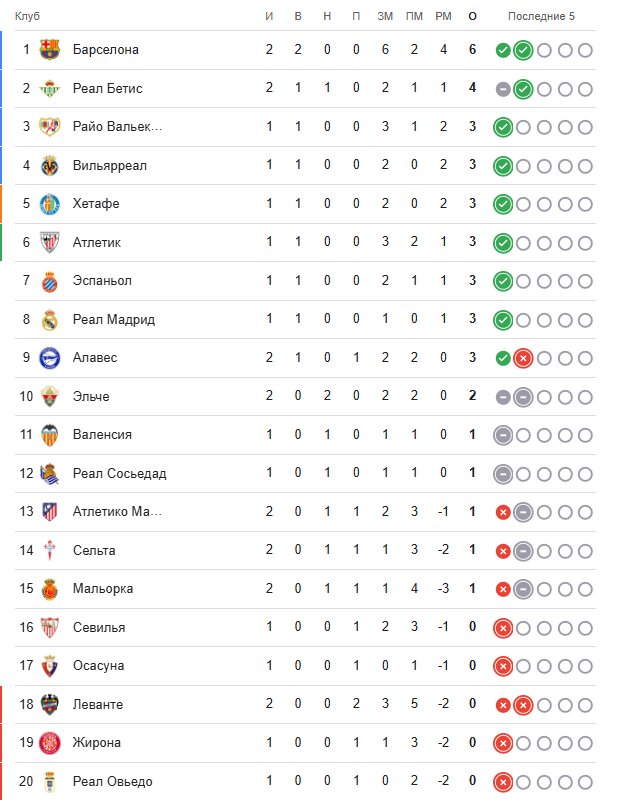This screenshot has width=617, height=812.
Task: Click the Последние 5 column header
Action: pos(541,17)
